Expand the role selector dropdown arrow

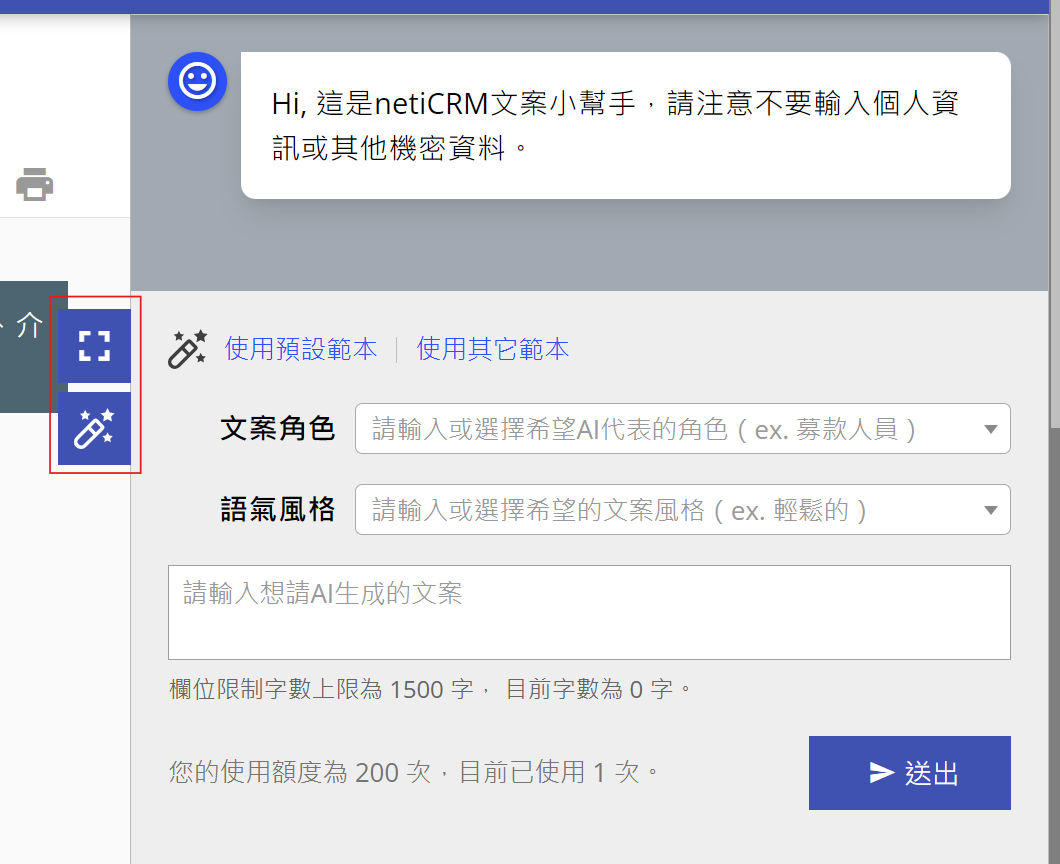point(990,429)
